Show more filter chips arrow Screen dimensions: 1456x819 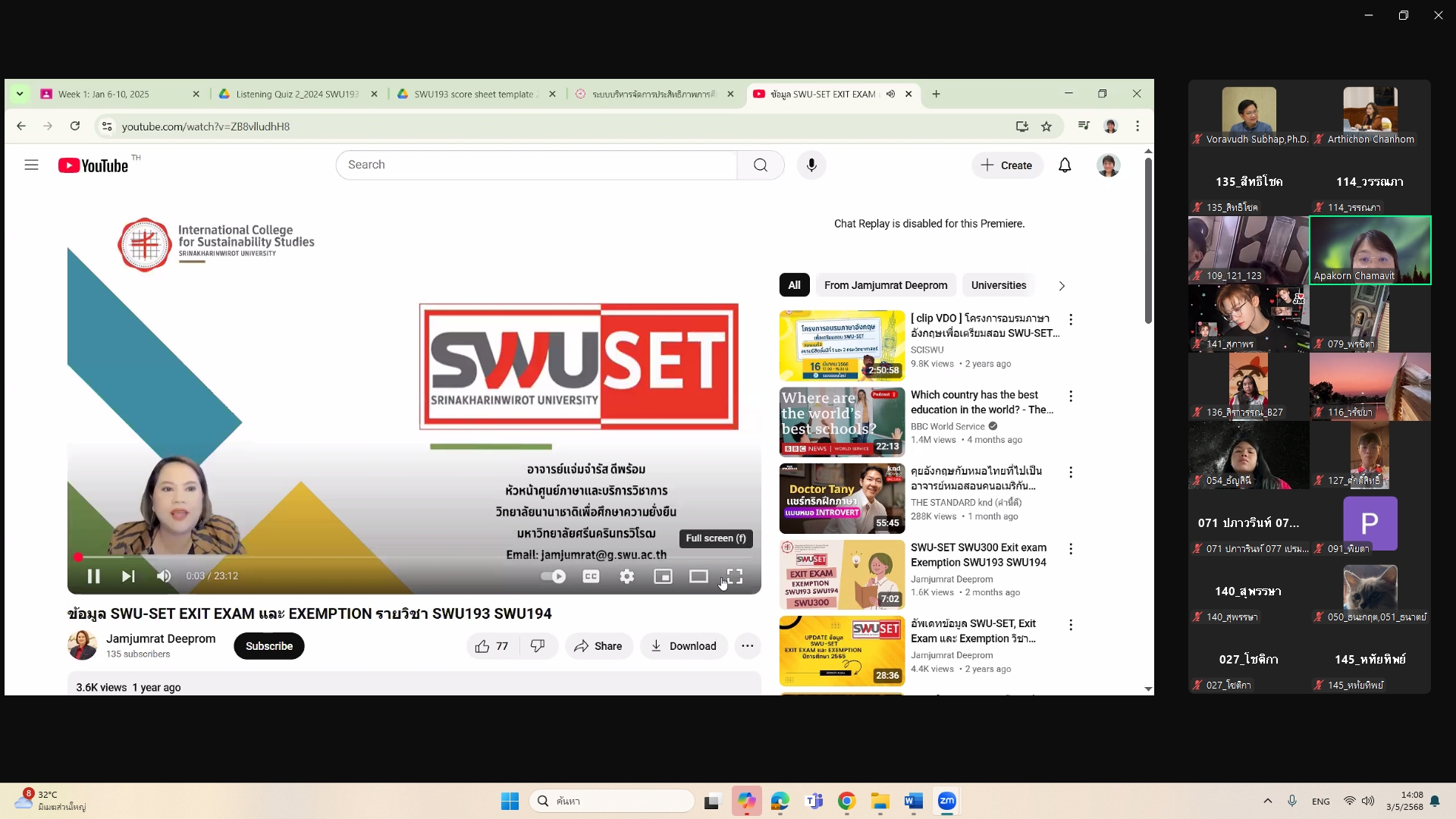pos(1062,286)
